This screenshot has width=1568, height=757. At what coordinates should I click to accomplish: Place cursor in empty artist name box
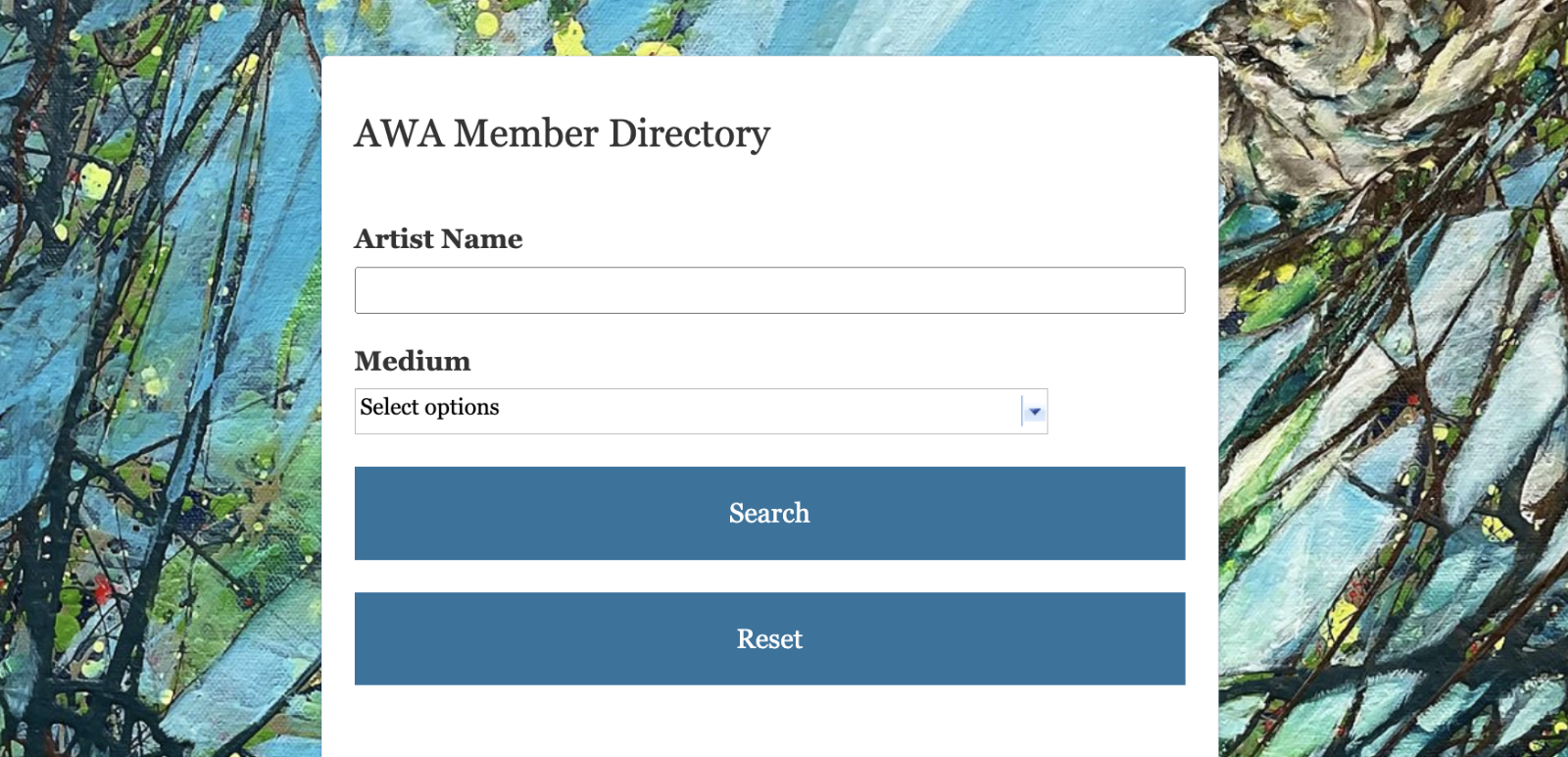tap(769, 290)
